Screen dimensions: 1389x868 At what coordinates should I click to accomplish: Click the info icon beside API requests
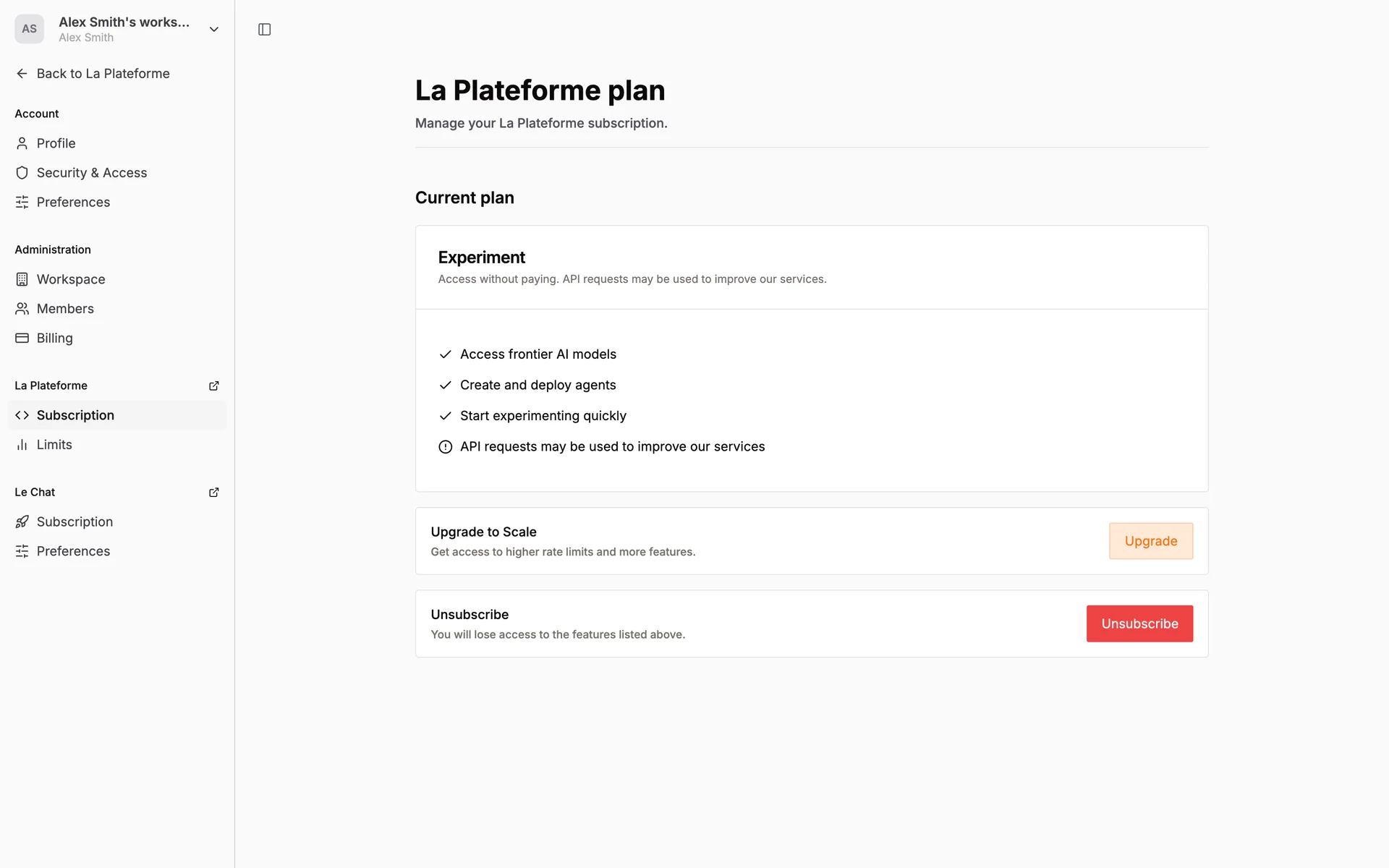tap(446, 447)
